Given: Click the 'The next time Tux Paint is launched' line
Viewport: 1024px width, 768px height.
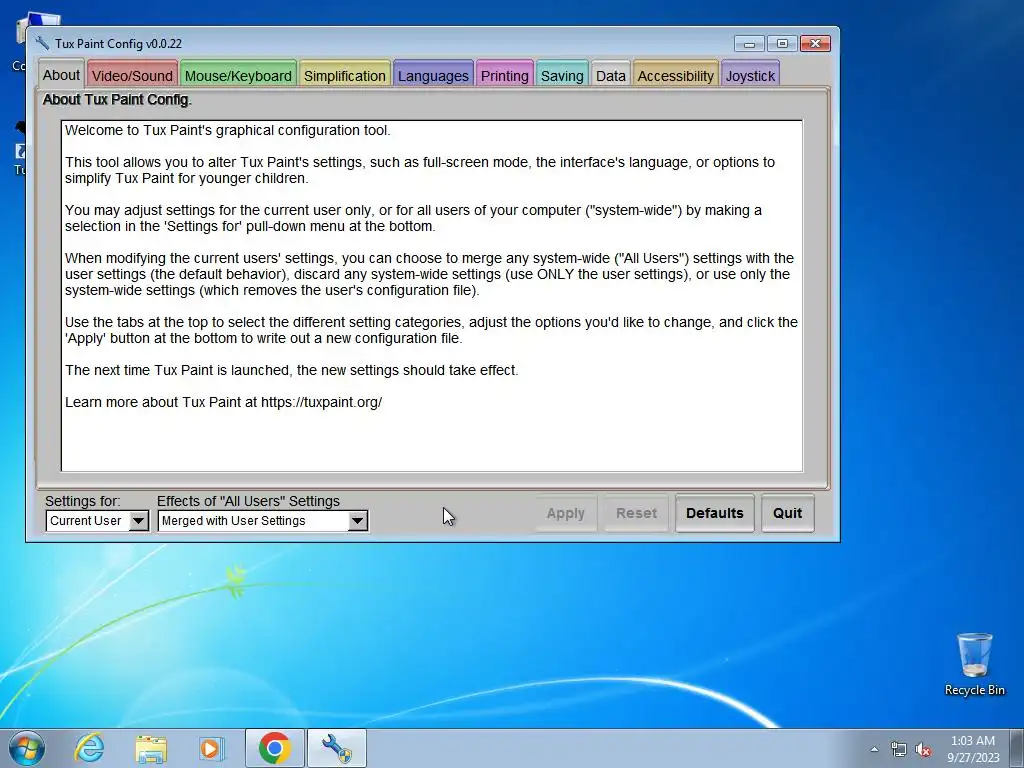Looking at the screenshot, I should pyautogui.click(x=291, y=370).
